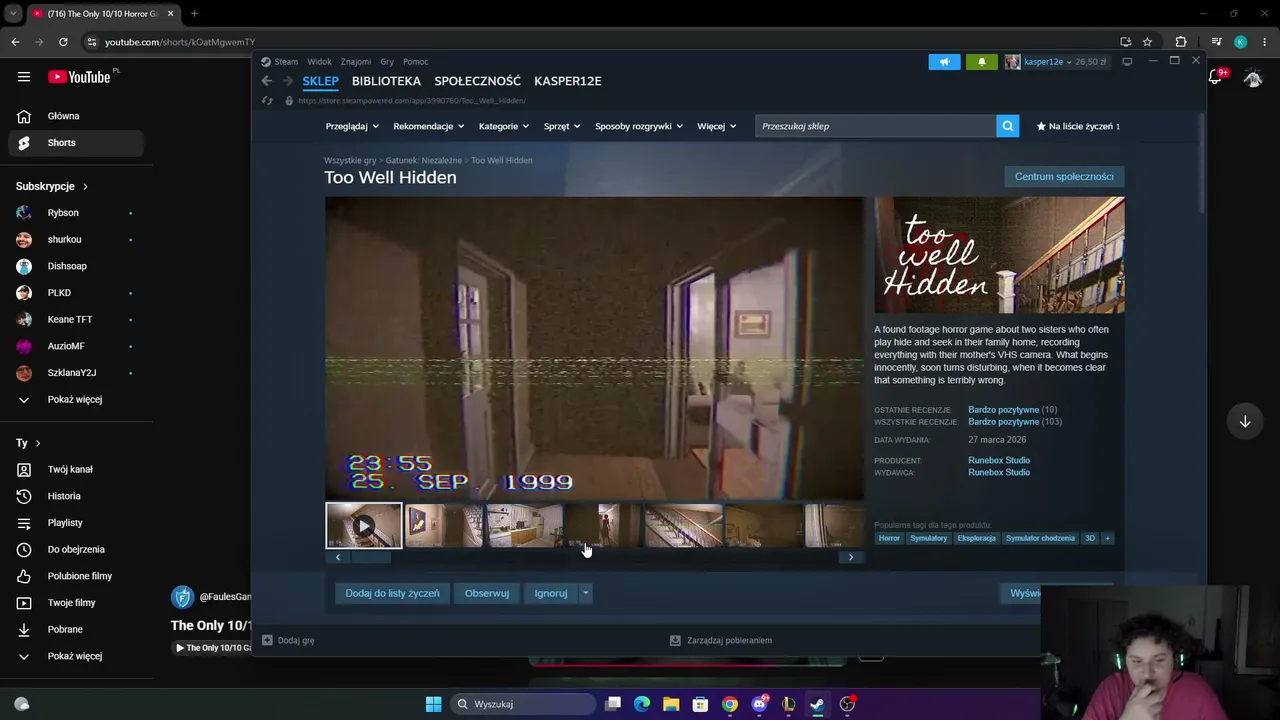Open Microsoft Store from taskbar
Screen dimensions: 1280x720
[700, 704]
